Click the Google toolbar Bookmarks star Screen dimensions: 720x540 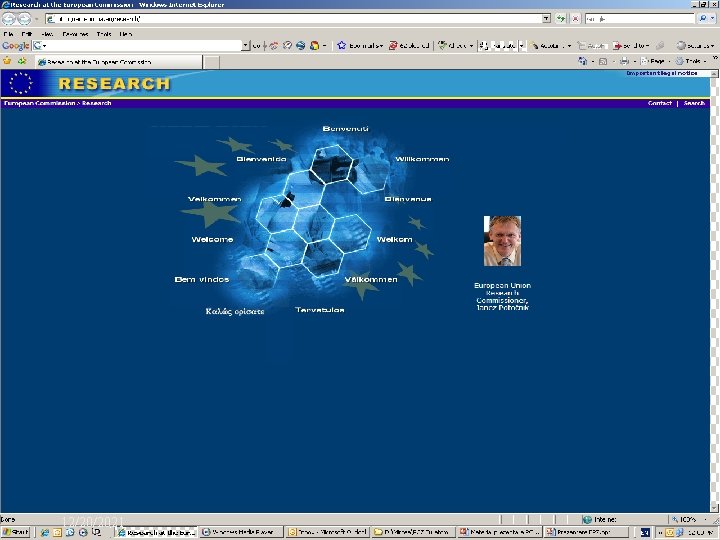[x=341, y=45]
